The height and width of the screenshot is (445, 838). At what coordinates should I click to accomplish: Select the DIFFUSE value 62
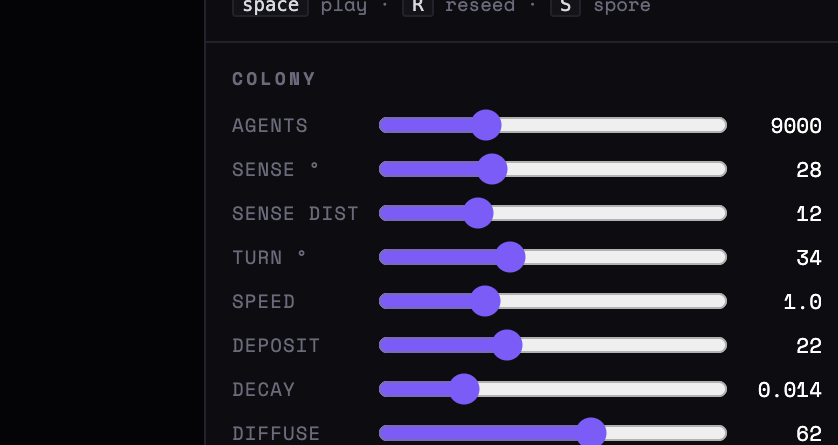click(809, 434)
